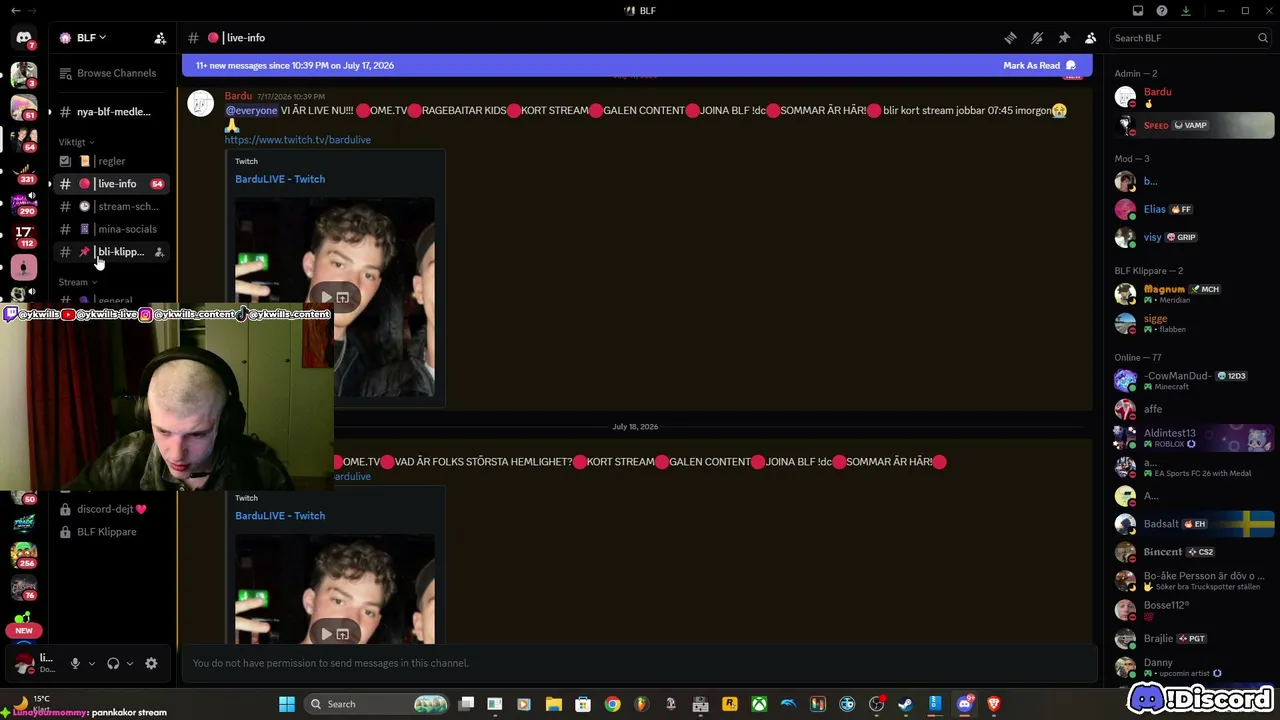Toggle the notification settings bell icon
1280x720 pixels.
(x=1037, y=38)
